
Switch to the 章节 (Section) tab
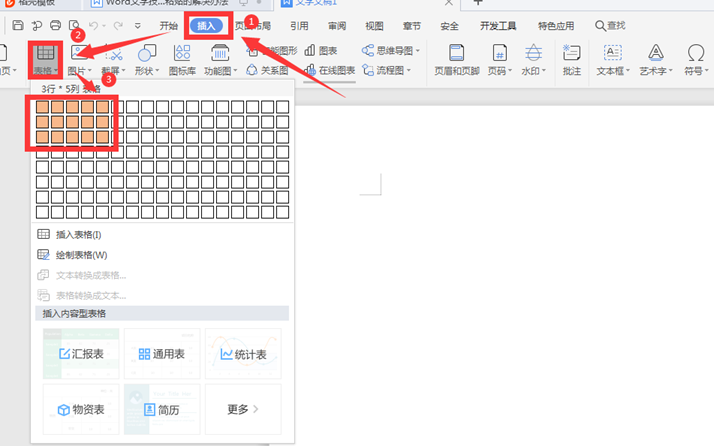[x=412, y=26]
